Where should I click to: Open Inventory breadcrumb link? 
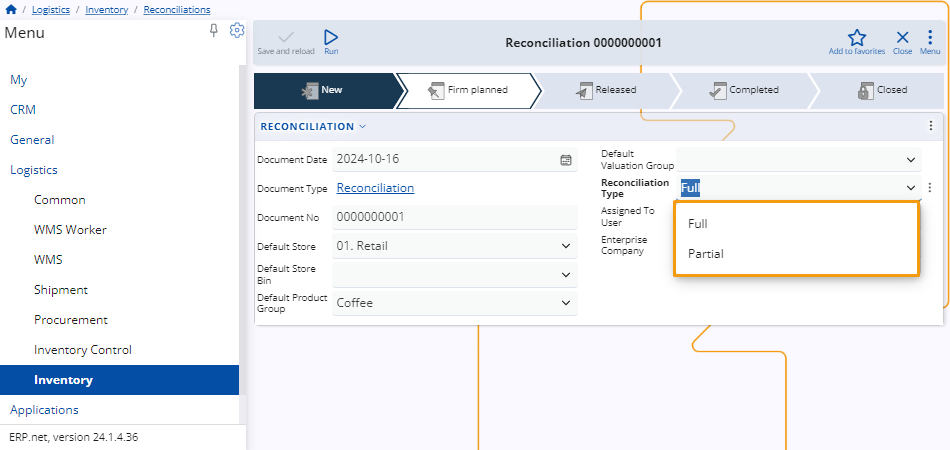tap(107, 10)
